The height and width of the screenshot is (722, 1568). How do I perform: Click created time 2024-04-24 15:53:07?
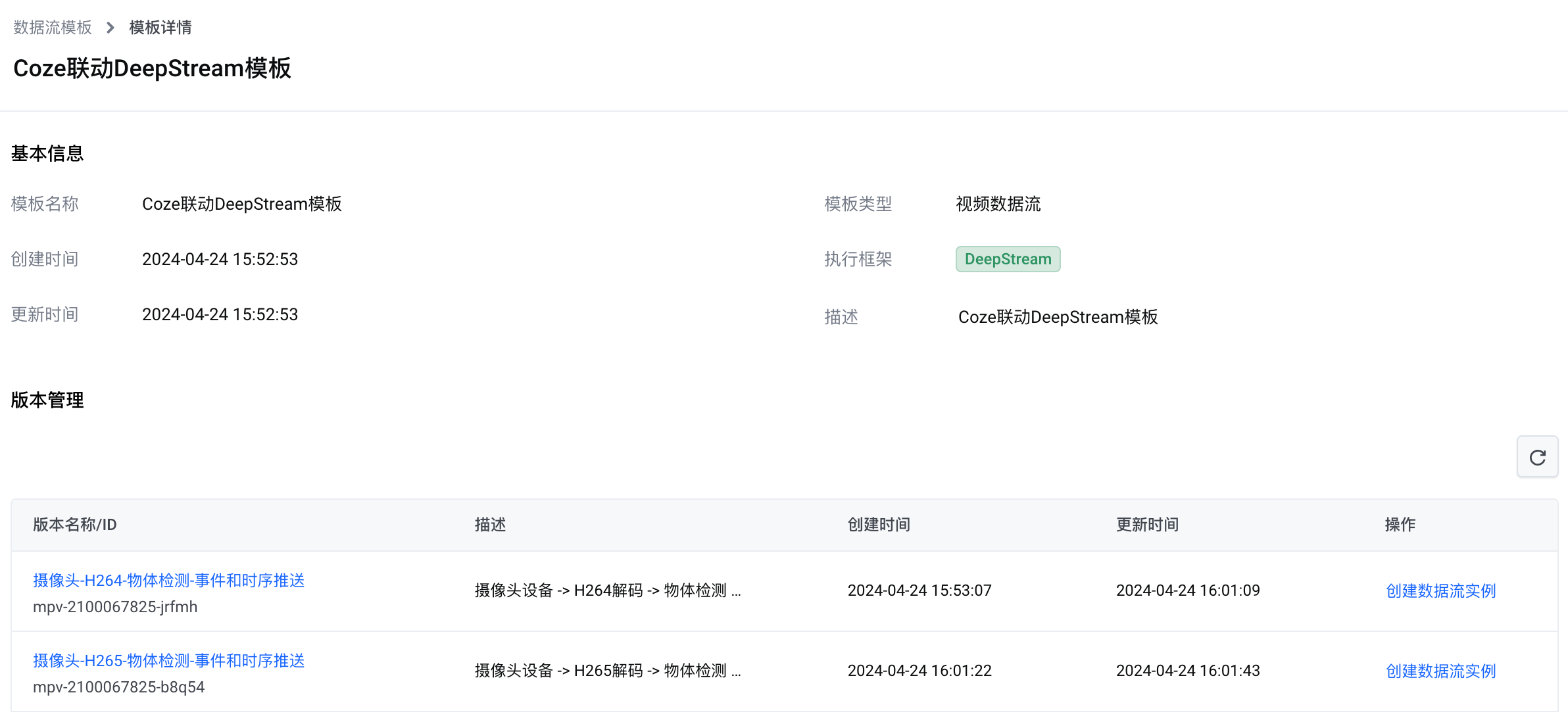(919, 590)
